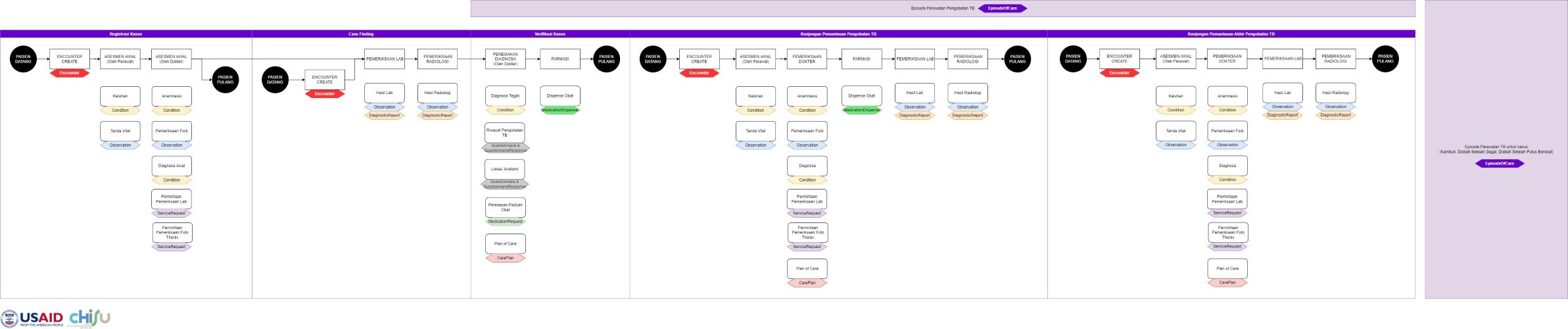
Task: Select Keluhan box in Registrasi Kasus
Action: (x=120, y=96)
